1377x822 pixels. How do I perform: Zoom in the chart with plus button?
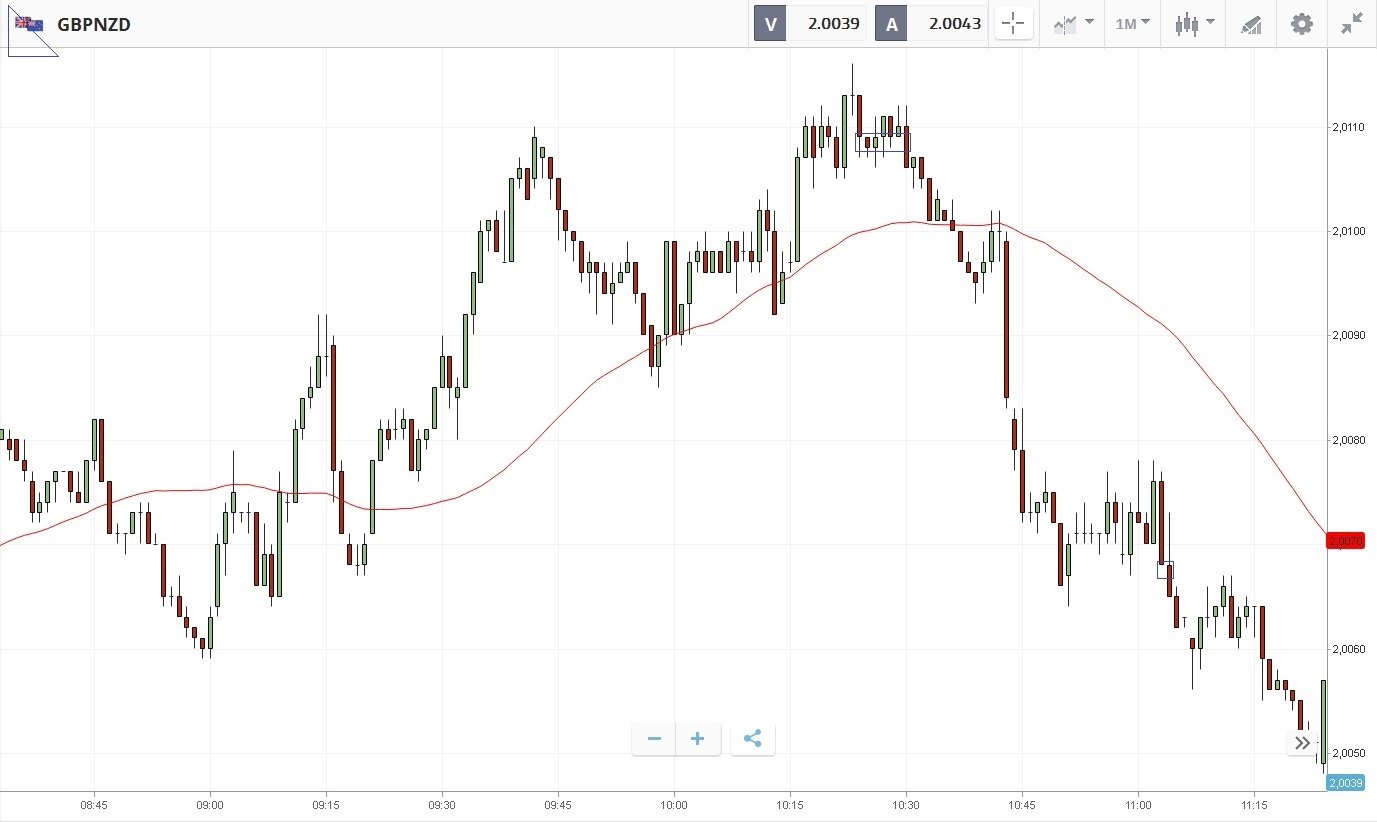click(698, 739)
